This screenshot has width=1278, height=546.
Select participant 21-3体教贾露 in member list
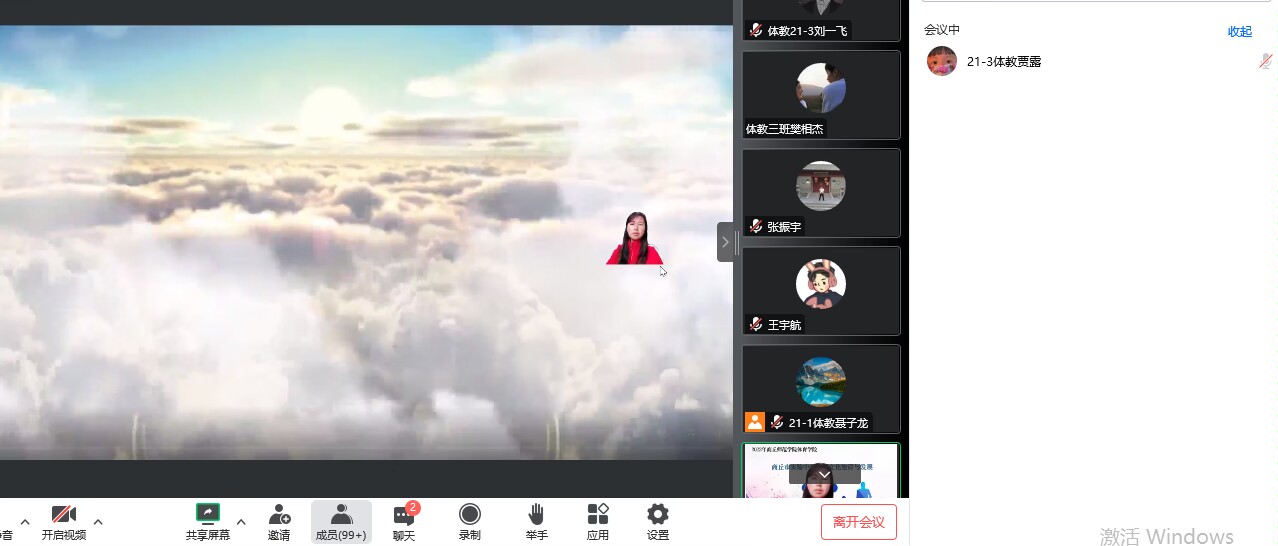click(x=1004, y=62)
